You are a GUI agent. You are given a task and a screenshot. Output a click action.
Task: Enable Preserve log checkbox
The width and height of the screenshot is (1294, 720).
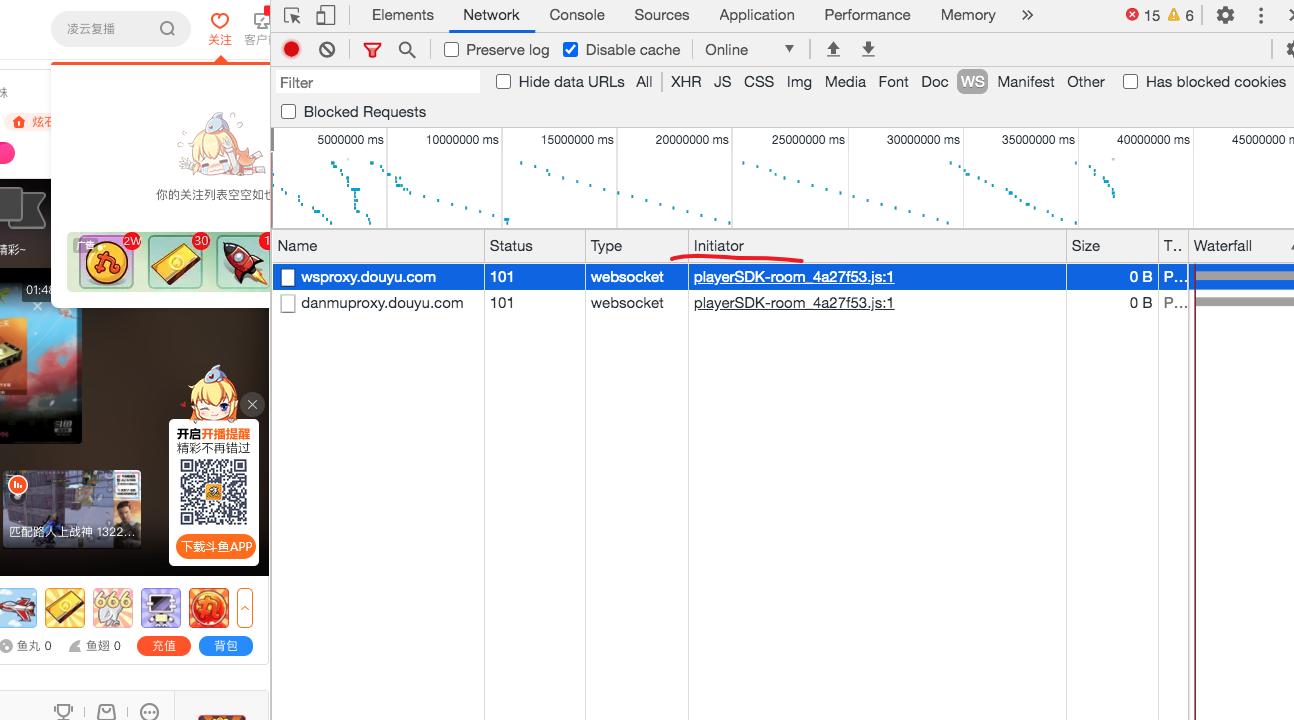pos(452,49)
